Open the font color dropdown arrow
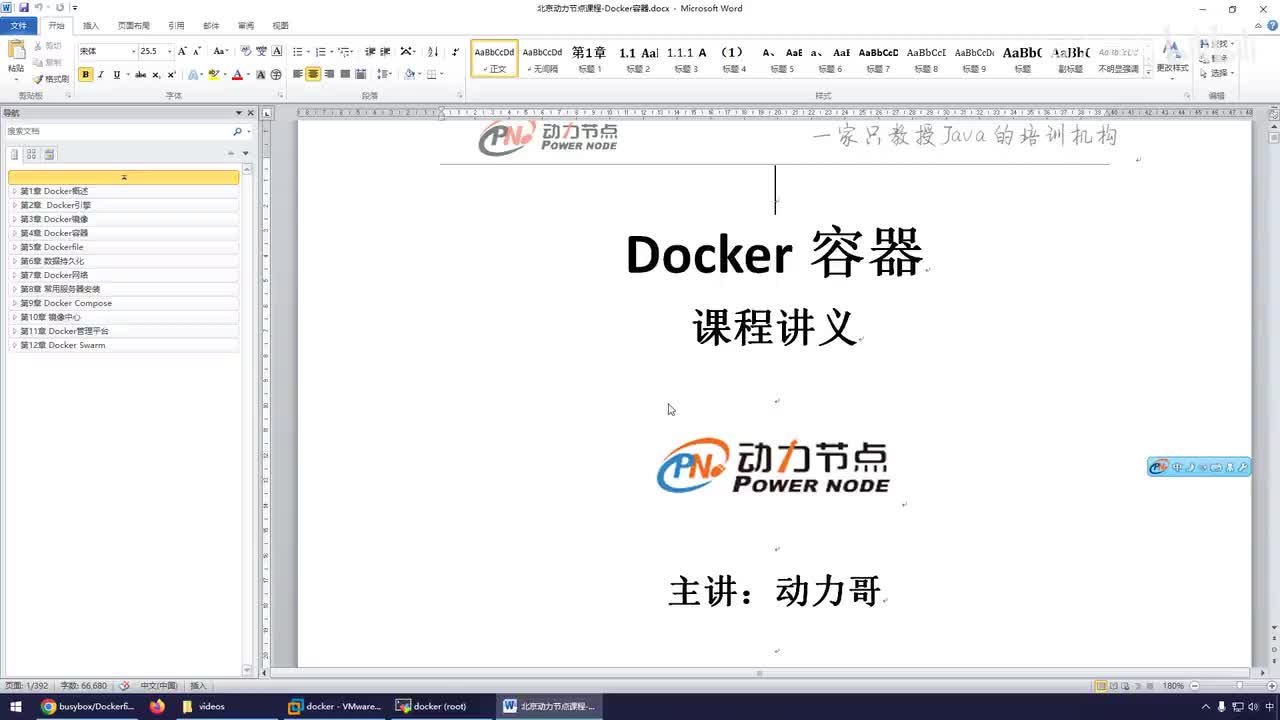 248,75
